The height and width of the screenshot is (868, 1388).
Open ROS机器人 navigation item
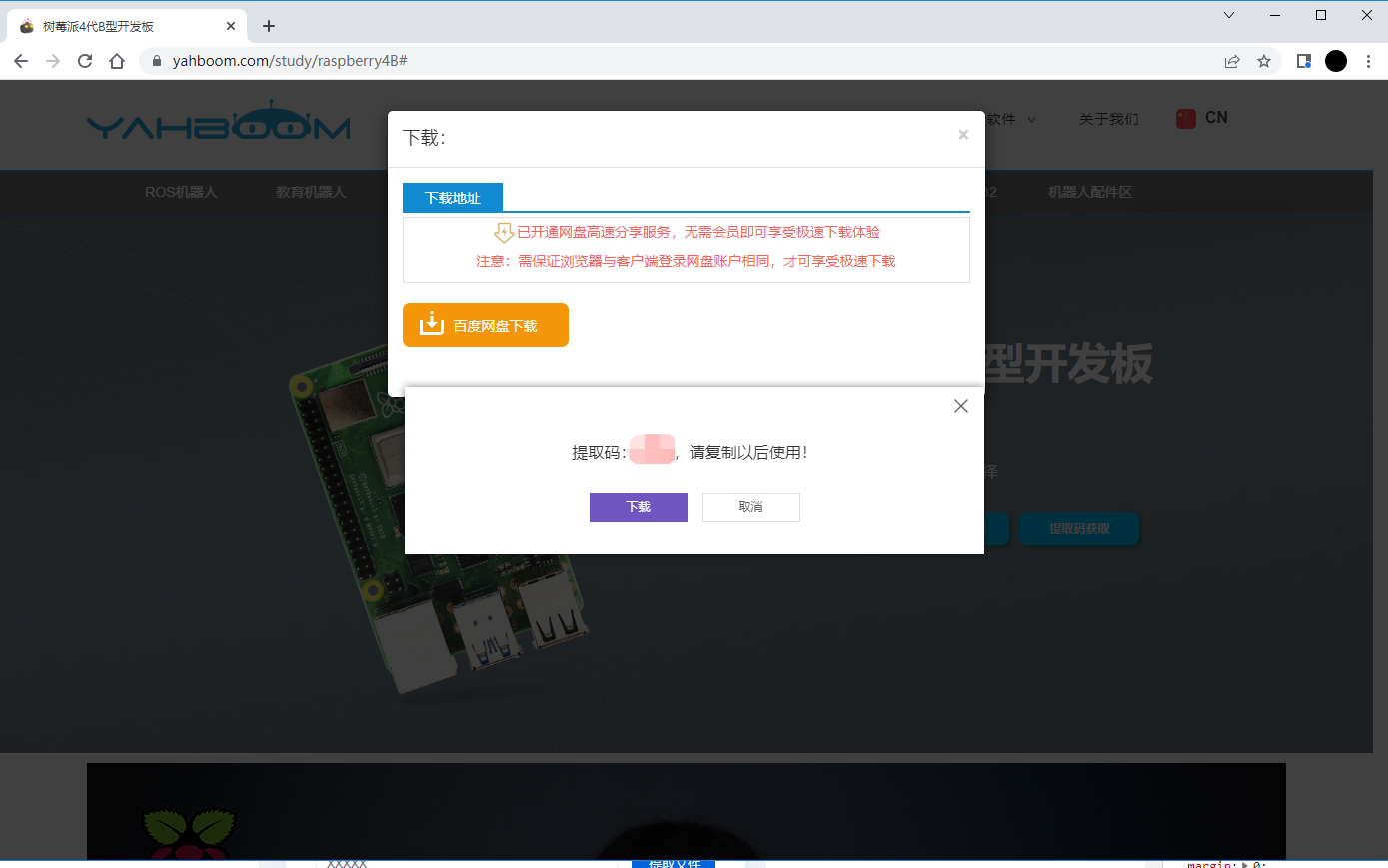(x=181, y=192)
